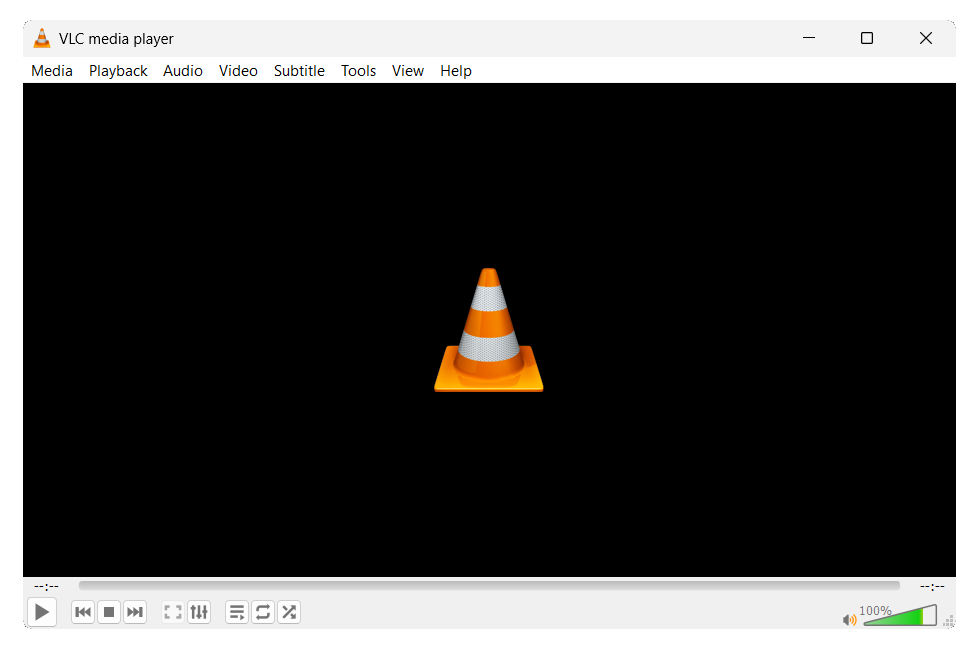Open extended settings equalizer icon

[x=199, y=612]
